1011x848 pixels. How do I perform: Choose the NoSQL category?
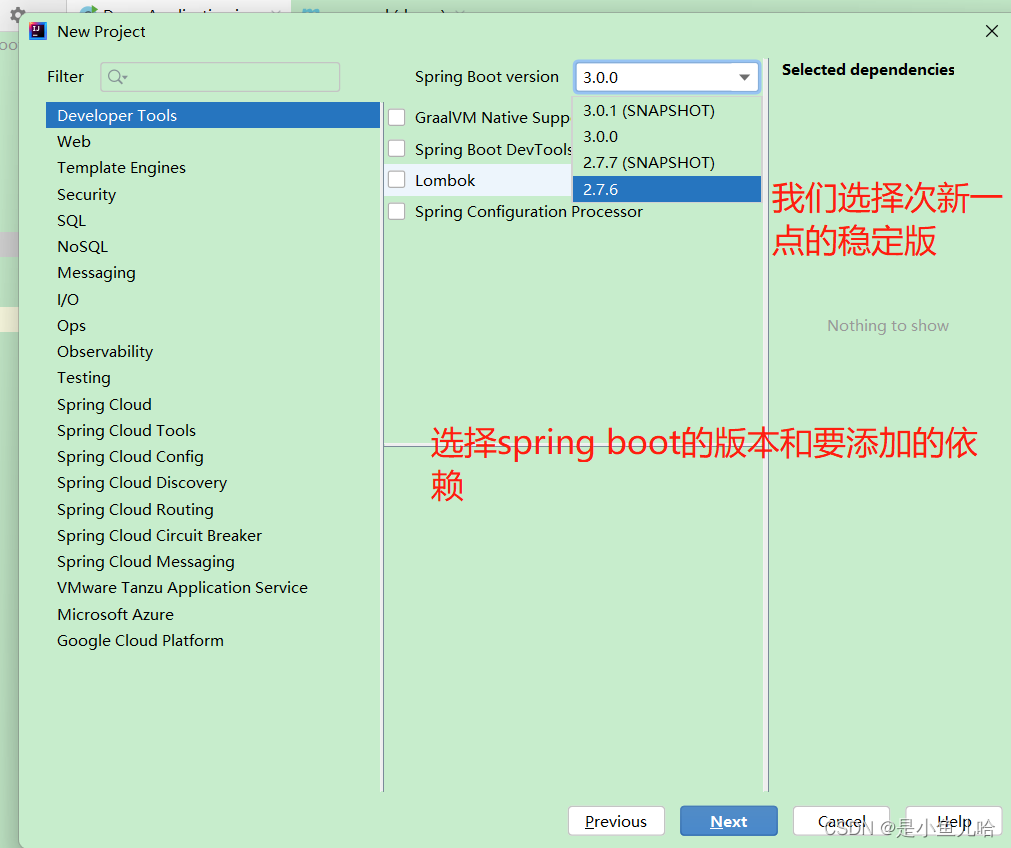(213, 246)
